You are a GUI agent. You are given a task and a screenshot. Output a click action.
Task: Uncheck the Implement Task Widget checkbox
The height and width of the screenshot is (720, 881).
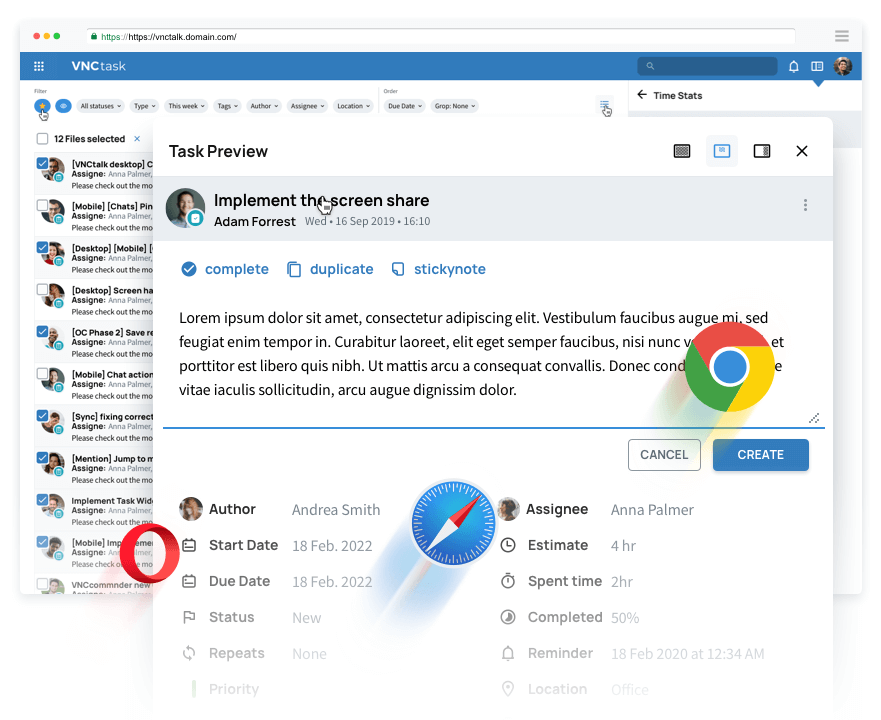point(42,500)
